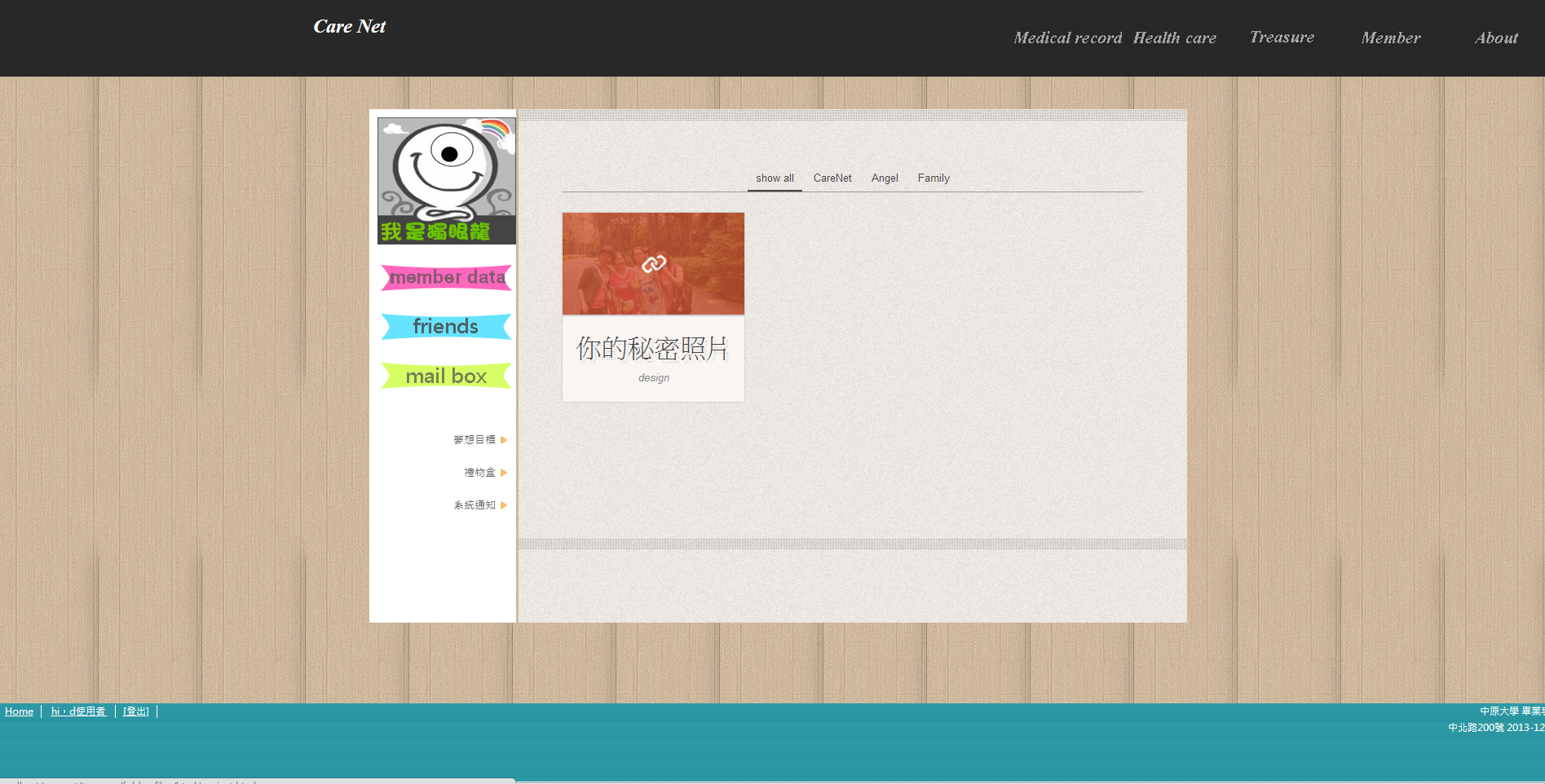This screenshot has height=784, width=1545.
Task: Open the 你的秘密照片 album title
Action: [652, 349]
